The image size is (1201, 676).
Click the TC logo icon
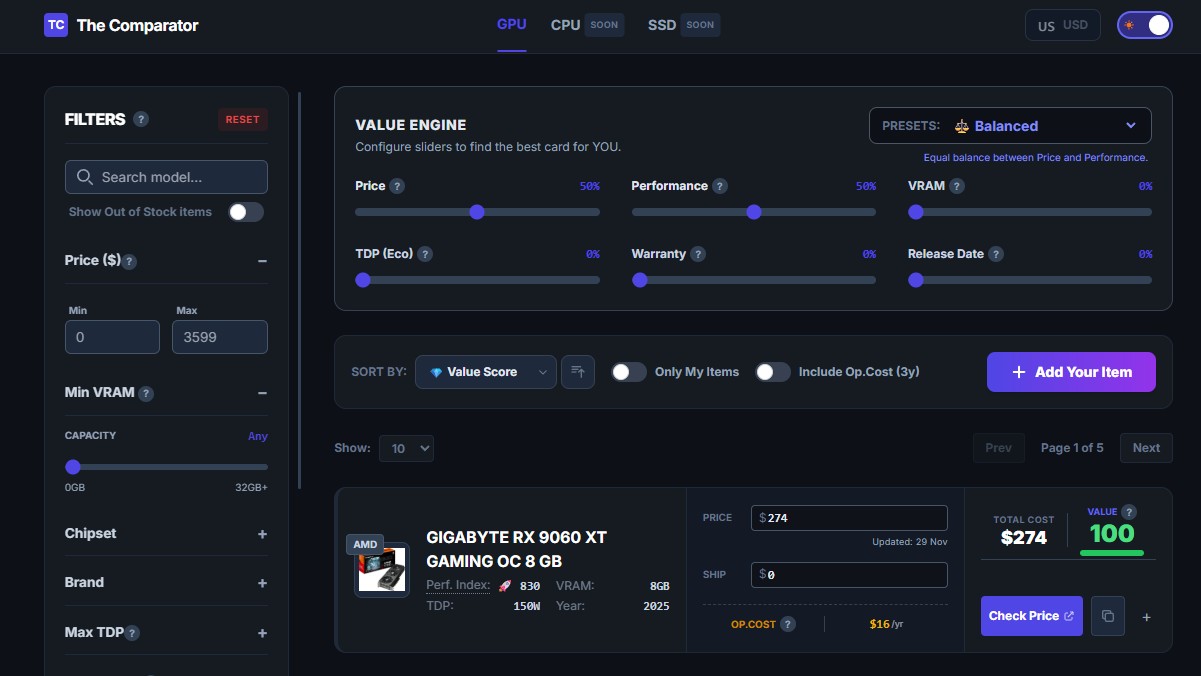tap(56, 25)
